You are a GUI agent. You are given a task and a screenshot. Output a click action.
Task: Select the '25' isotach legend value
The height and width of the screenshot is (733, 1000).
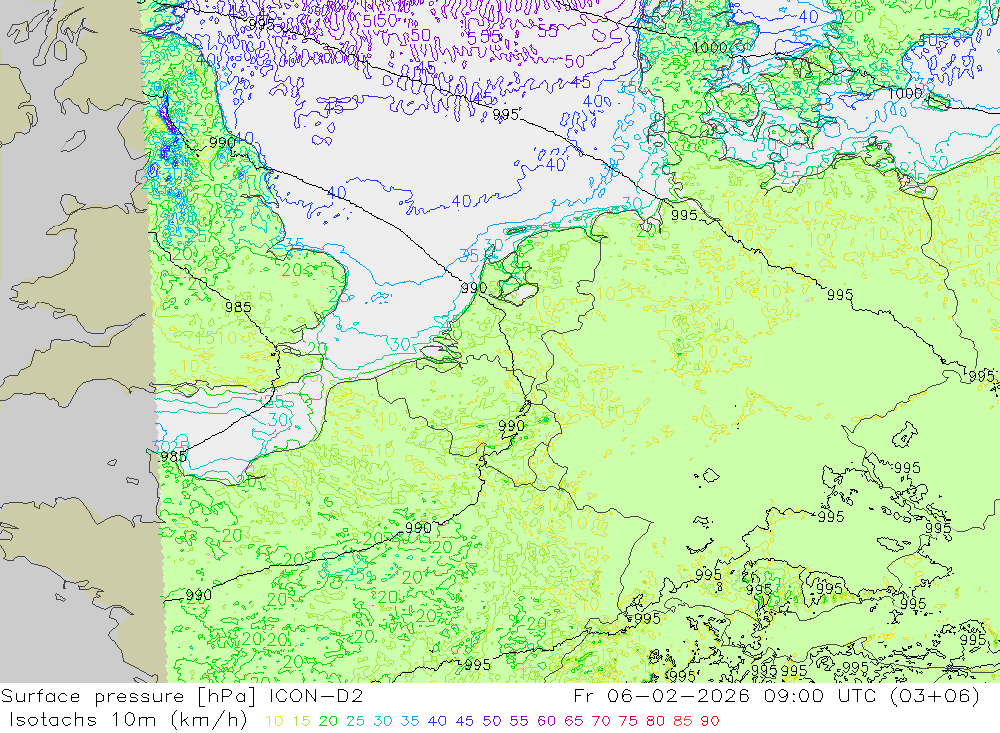pos(355,721)
